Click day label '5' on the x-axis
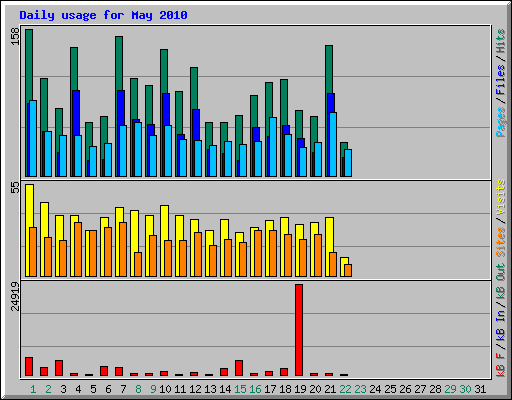This screenshot has height=400, width=512. click(x=93, y=389)
